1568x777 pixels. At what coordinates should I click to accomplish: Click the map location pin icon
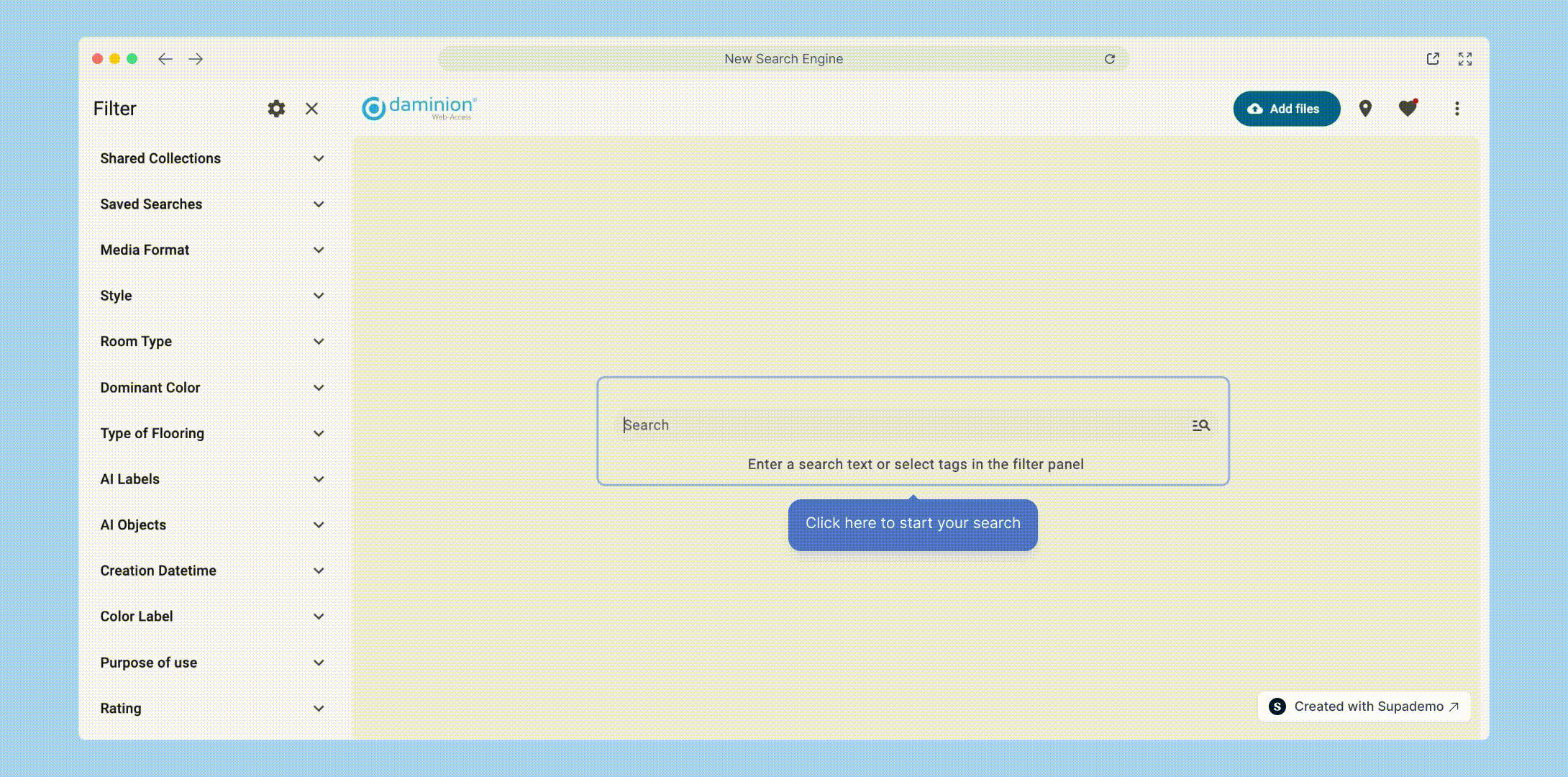point(1365,109)
